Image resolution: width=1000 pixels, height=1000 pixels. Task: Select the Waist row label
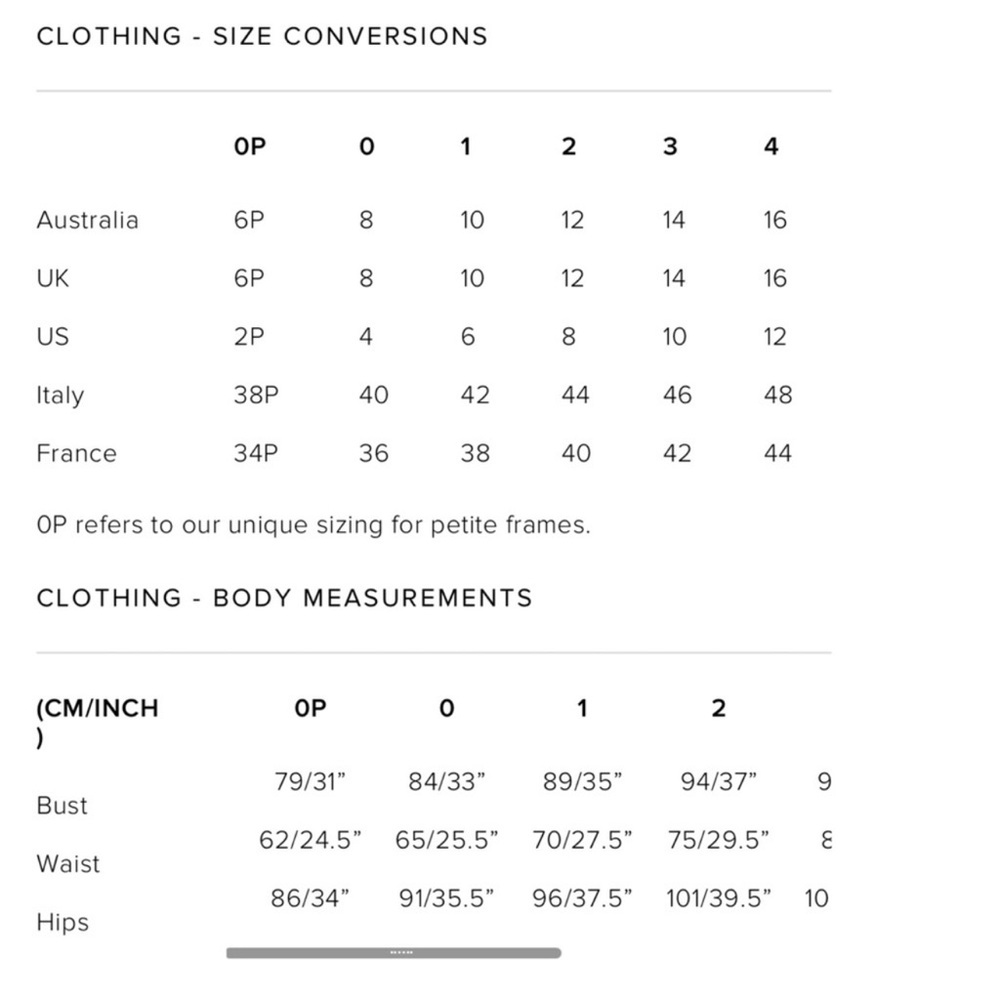(x=68, y=864)
